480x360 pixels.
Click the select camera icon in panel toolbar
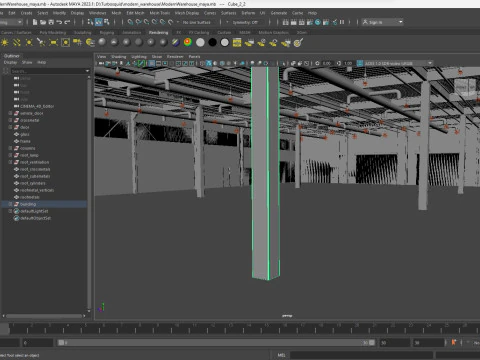(101, 63)
